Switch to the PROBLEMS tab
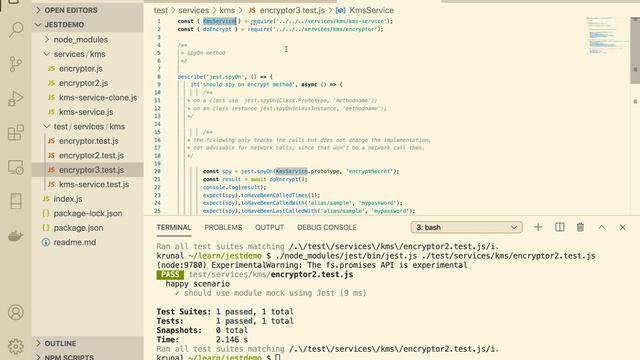The width and height of the screenshot is (640, 360). (x=223, y=227)
